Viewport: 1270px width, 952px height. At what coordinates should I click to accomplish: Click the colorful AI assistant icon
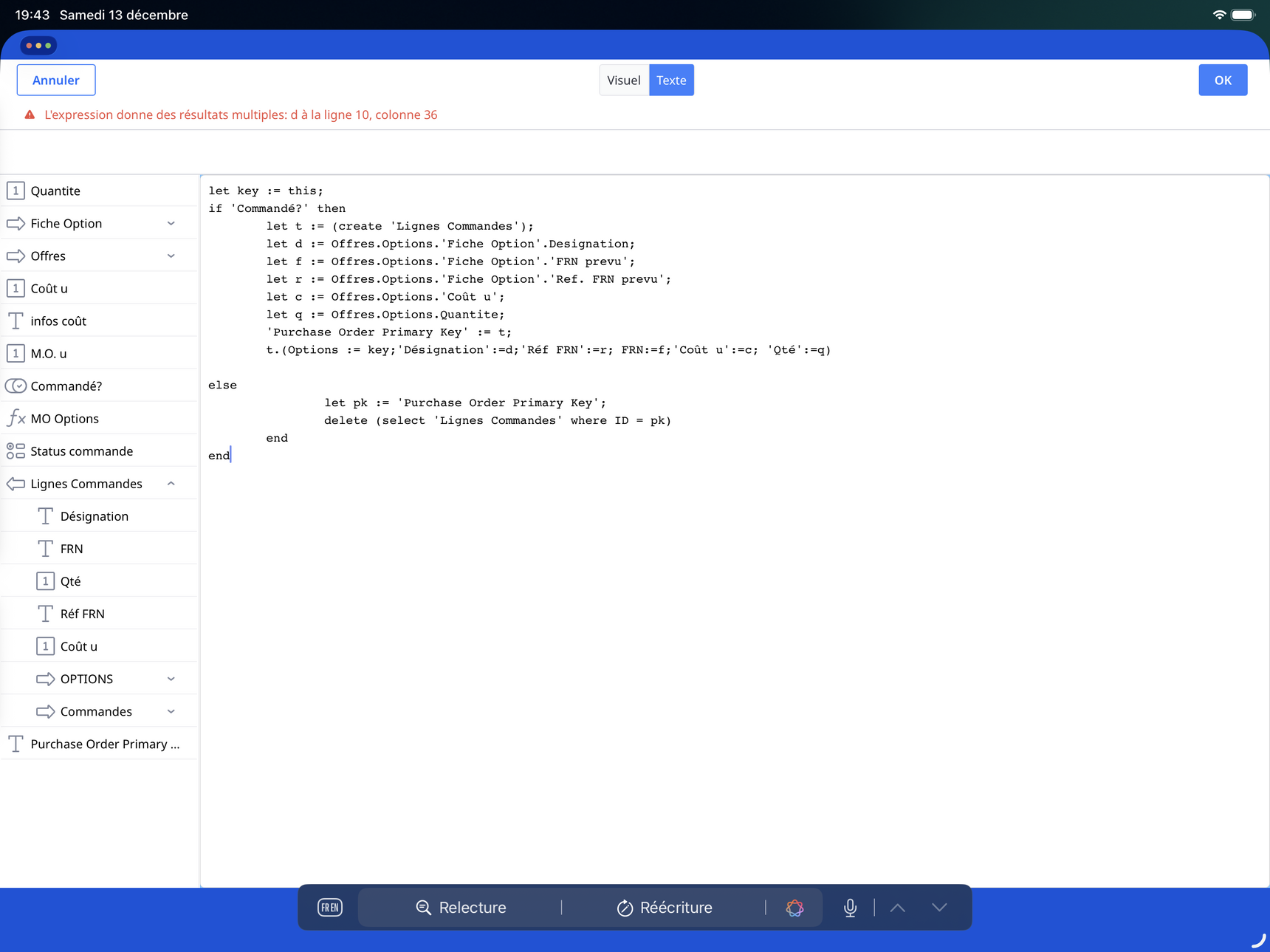coord(794,908)
